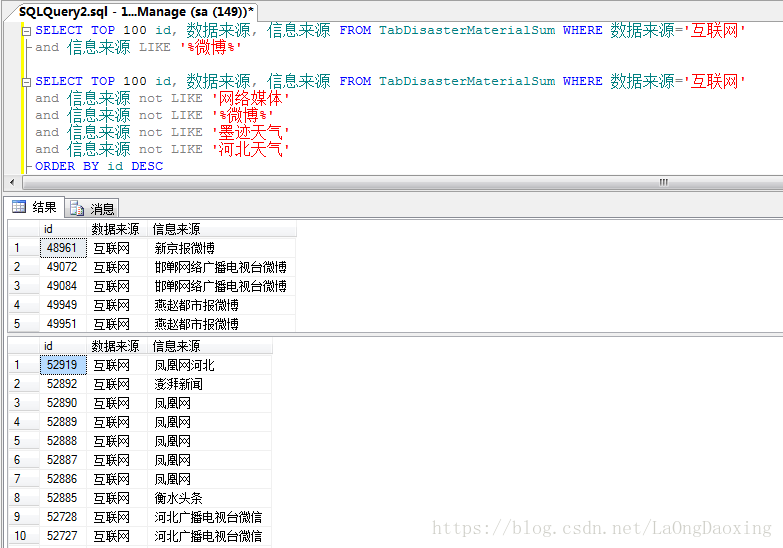This screenshot has height=548, width=783.
Task: Click the editor horizontal scrollbar left arrow
Action: [x=12, y=182]
